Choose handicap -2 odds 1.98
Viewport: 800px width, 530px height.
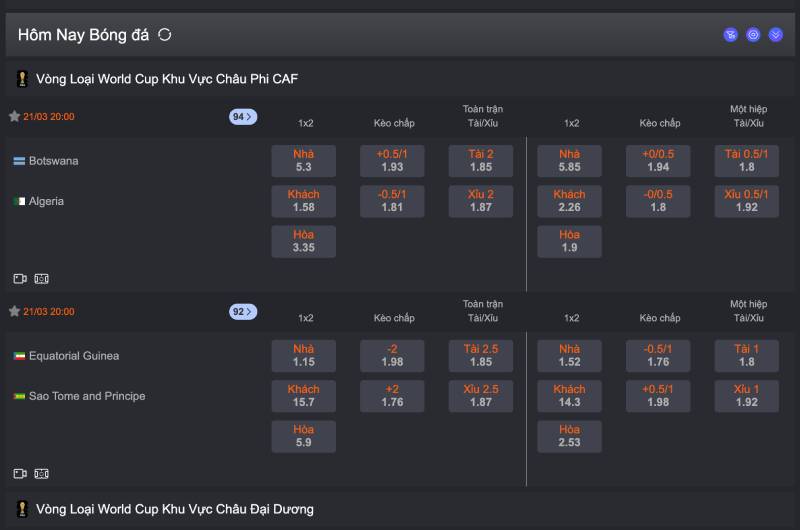point(392,356)
